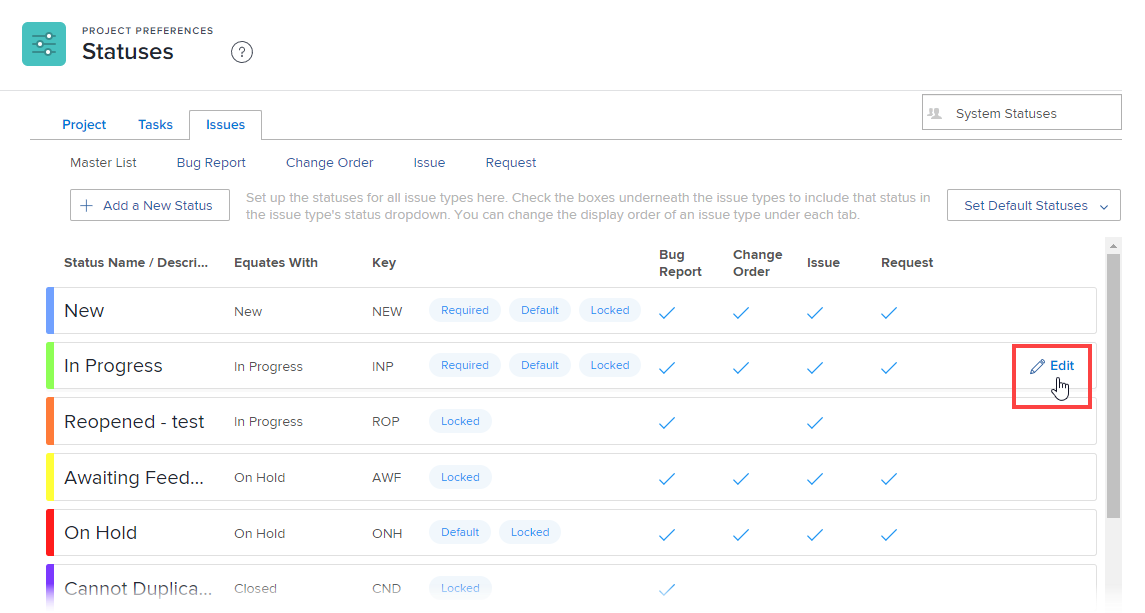This screenshot has height=613, width=1145.
Task: Click the Add a New Status button
Action: point(149,206)
